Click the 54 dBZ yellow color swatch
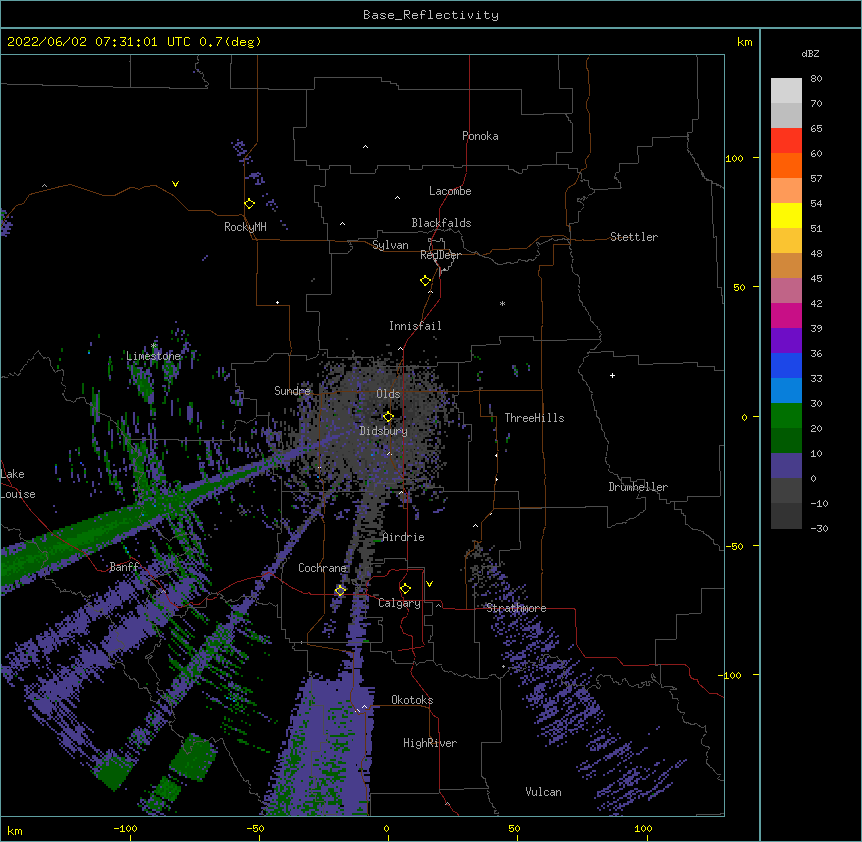This screenshot has height=842, width=862. click(786, 215)
